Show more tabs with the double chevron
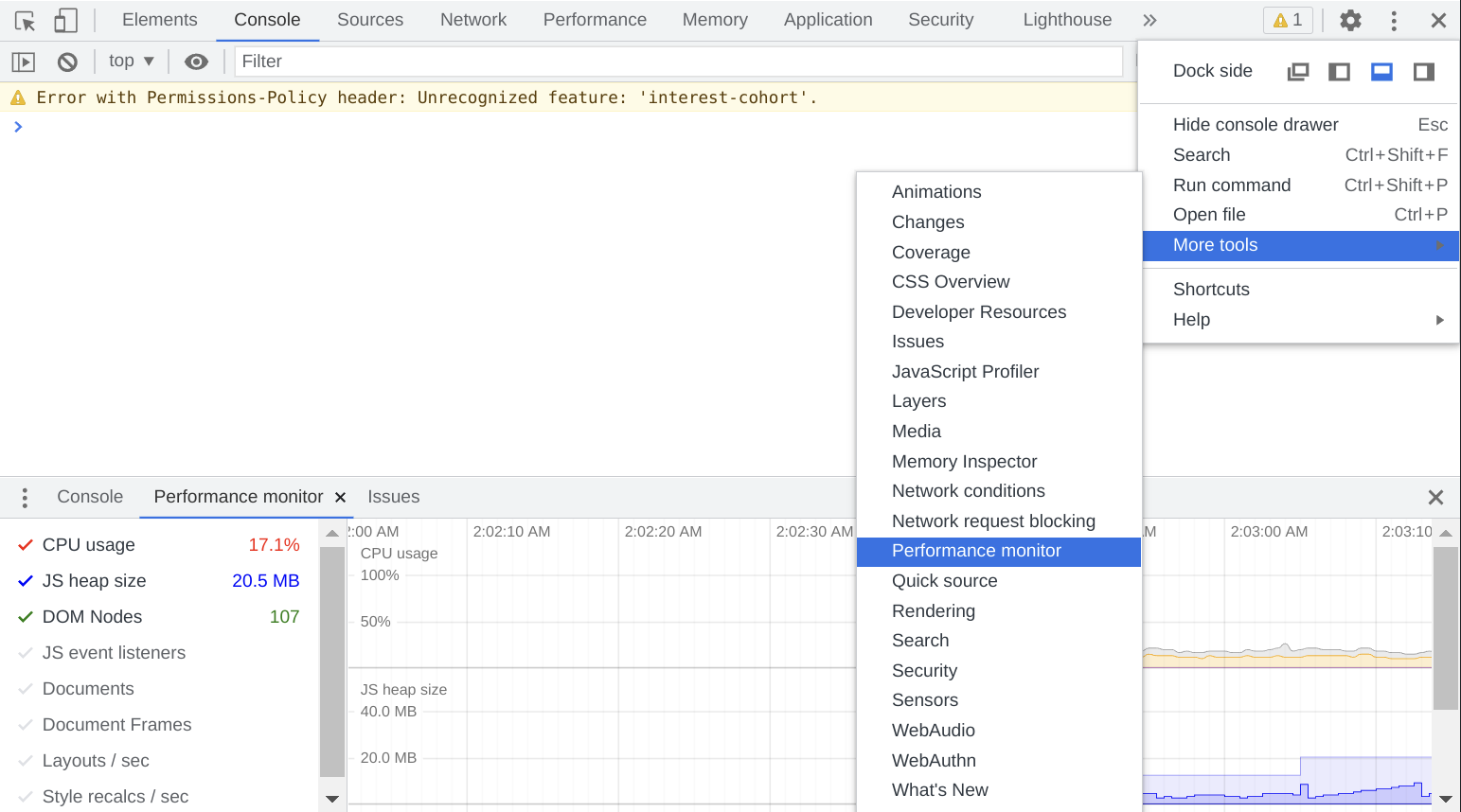Viewport: 1461px width, 812px height. tap(1149, 20)
